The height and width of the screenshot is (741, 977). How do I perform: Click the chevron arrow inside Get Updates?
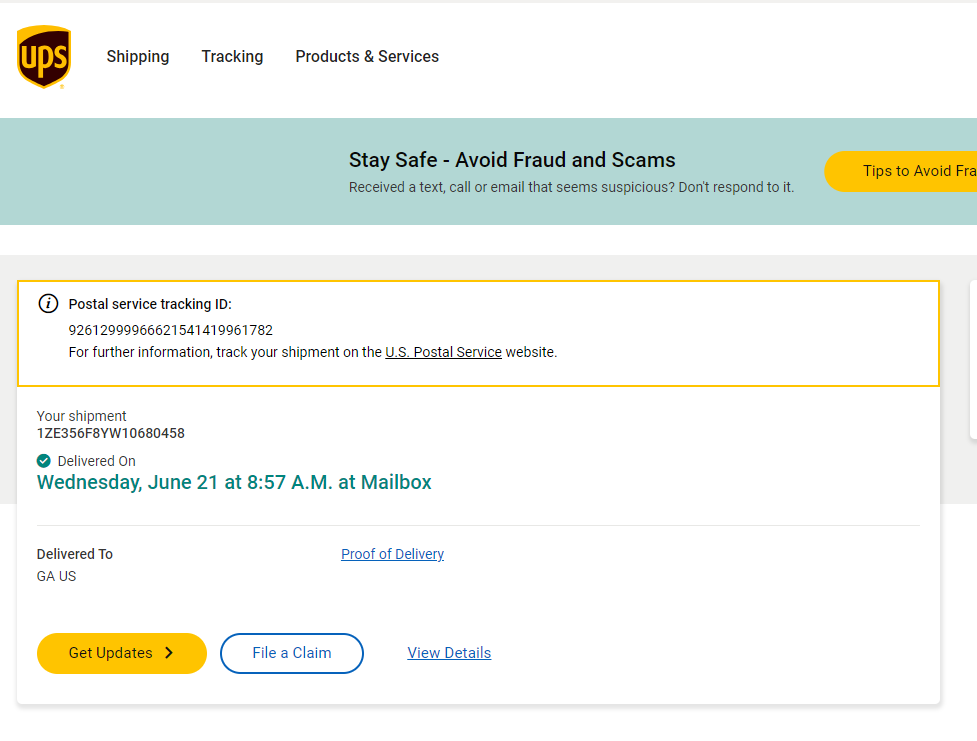click(x=169, y=653)
